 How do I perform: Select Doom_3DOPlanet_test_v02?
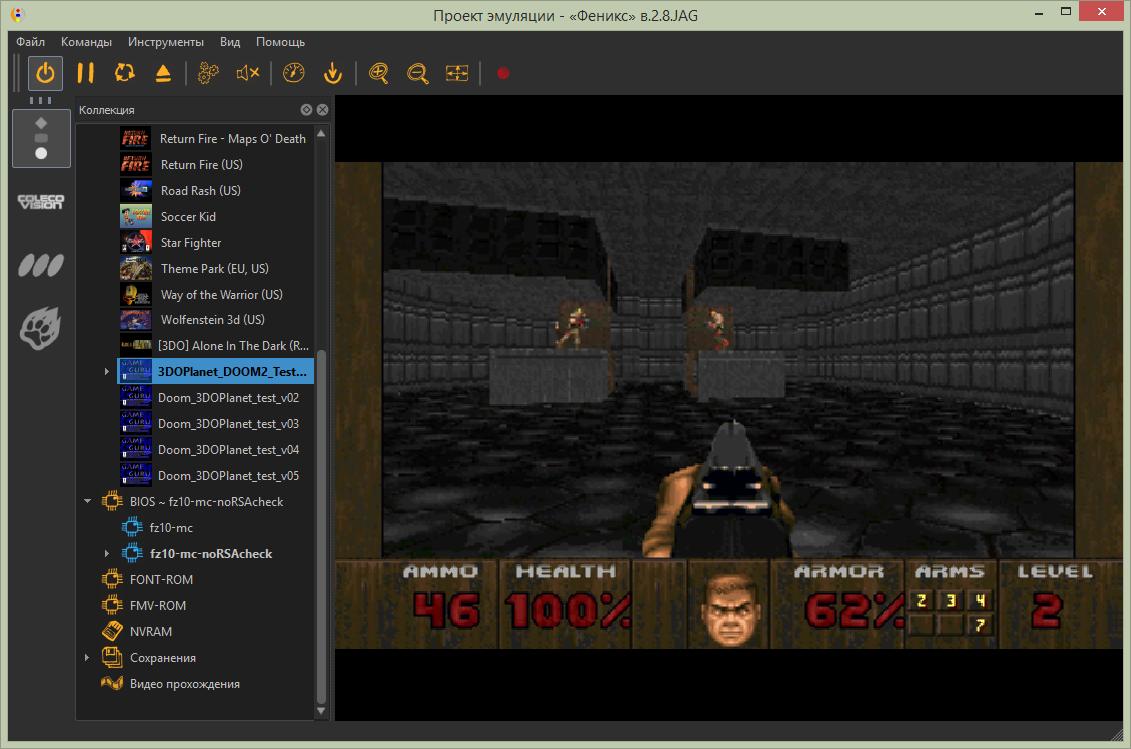coord(228,398)
